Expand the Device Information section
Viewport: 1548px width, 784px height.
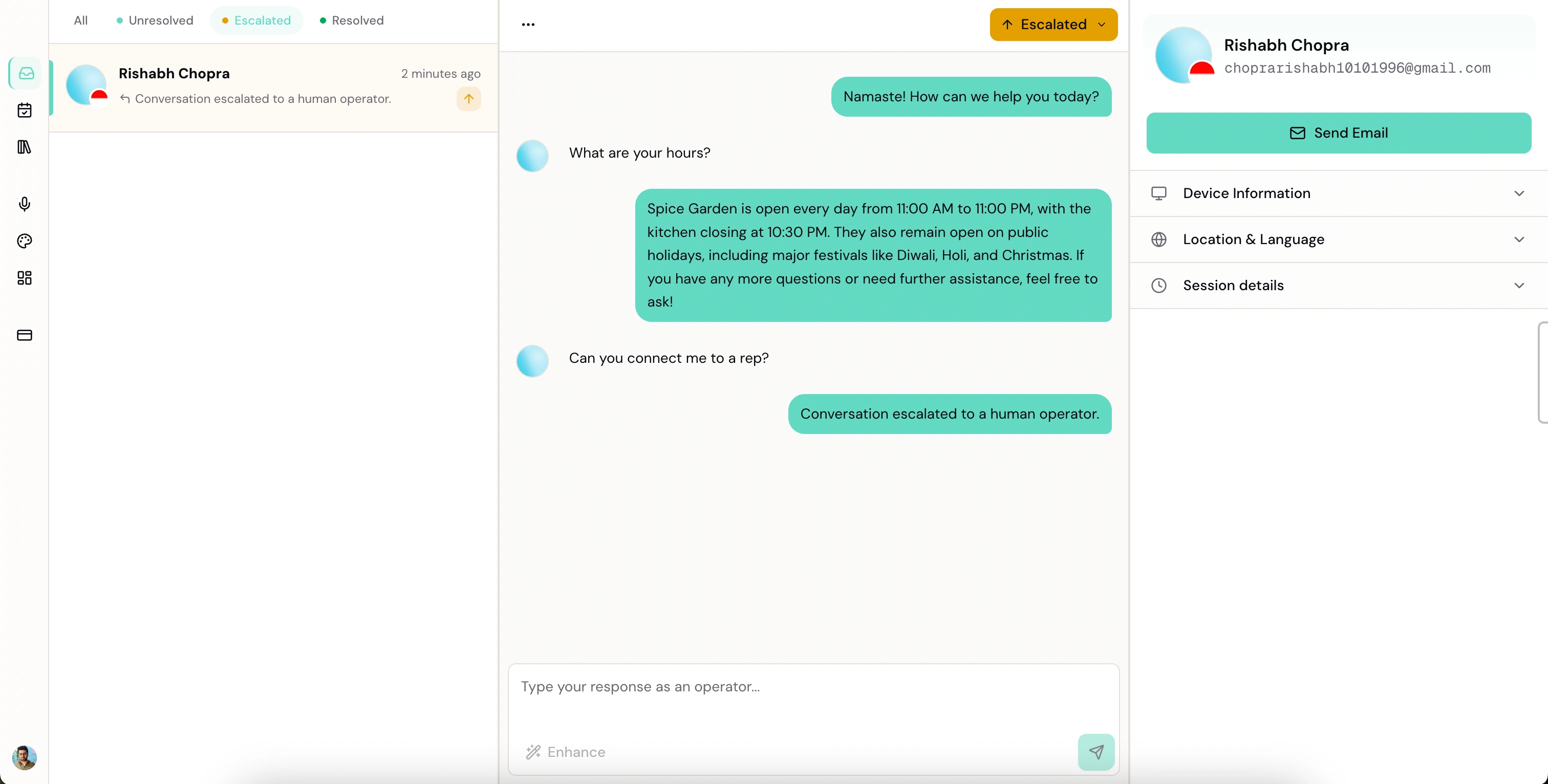tap(1338, 193)
